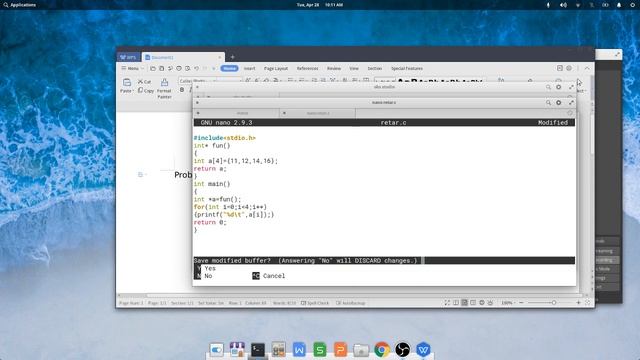Open the AppCenter store icon in the dock
This screenshot has width=640, height=360.
tap(237, 350)
